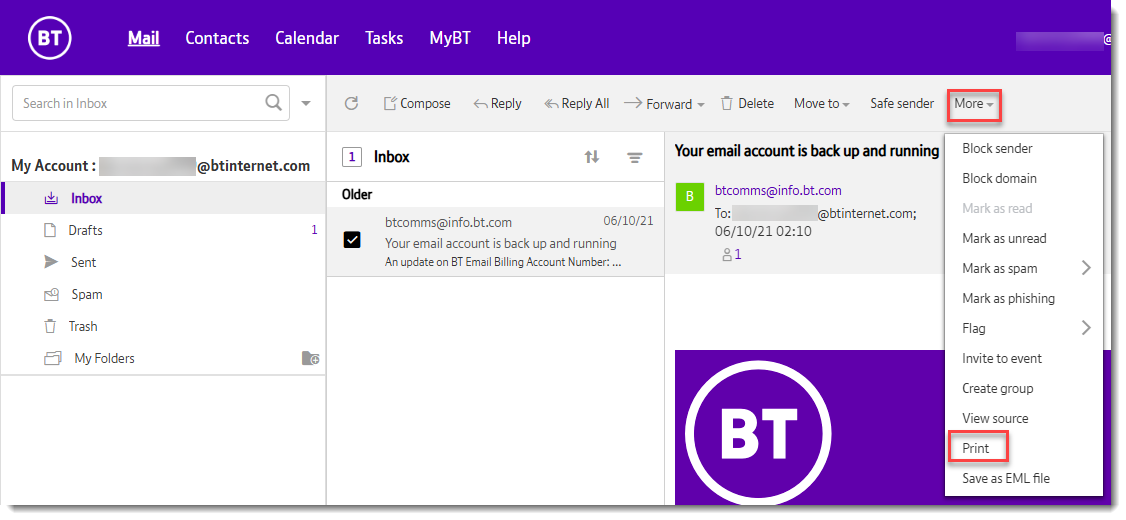Viewport: 1126px width, 520px height.
Task: Switch to the Mail tab
Action: [x=144, y=38]
